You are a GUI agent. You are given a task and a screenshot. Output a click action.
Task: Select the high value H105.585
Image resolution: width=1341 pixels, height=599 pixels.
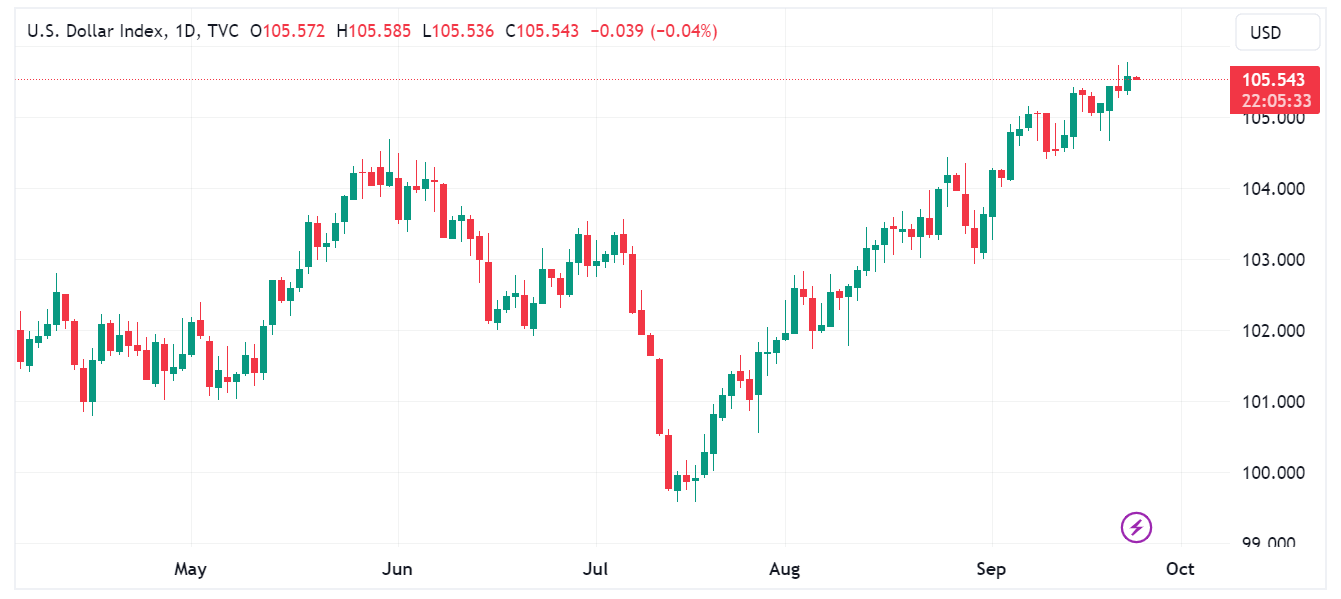click(373, 31)
